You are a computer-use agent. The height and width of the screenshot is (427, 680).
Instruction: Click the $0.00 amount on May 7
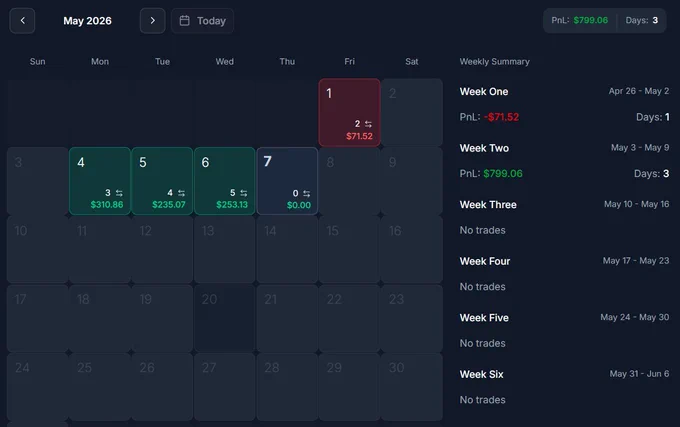pyautogui.click(x=299, y=205)
